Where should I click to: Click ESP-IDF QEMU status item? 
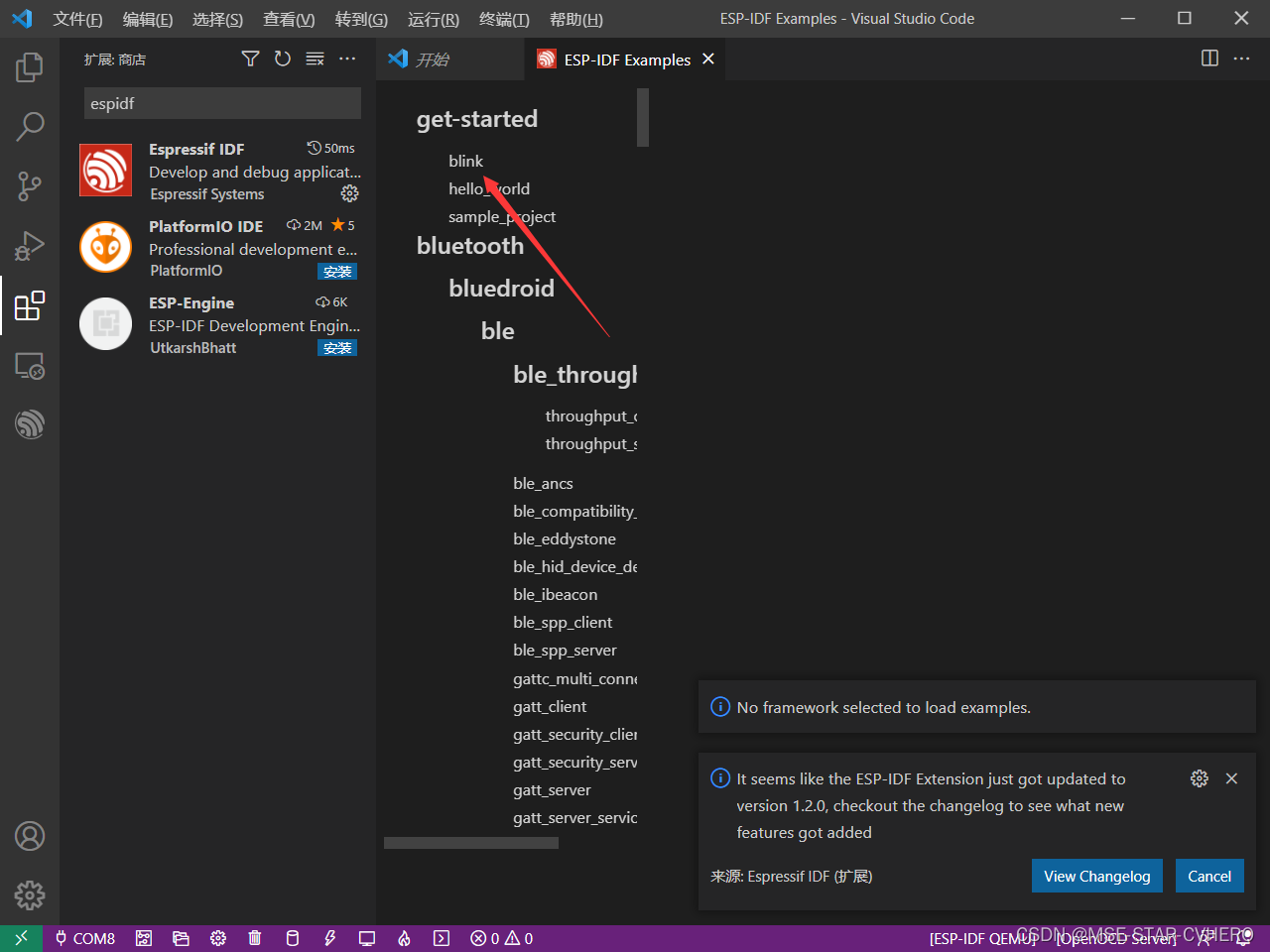tap(982, 938)
